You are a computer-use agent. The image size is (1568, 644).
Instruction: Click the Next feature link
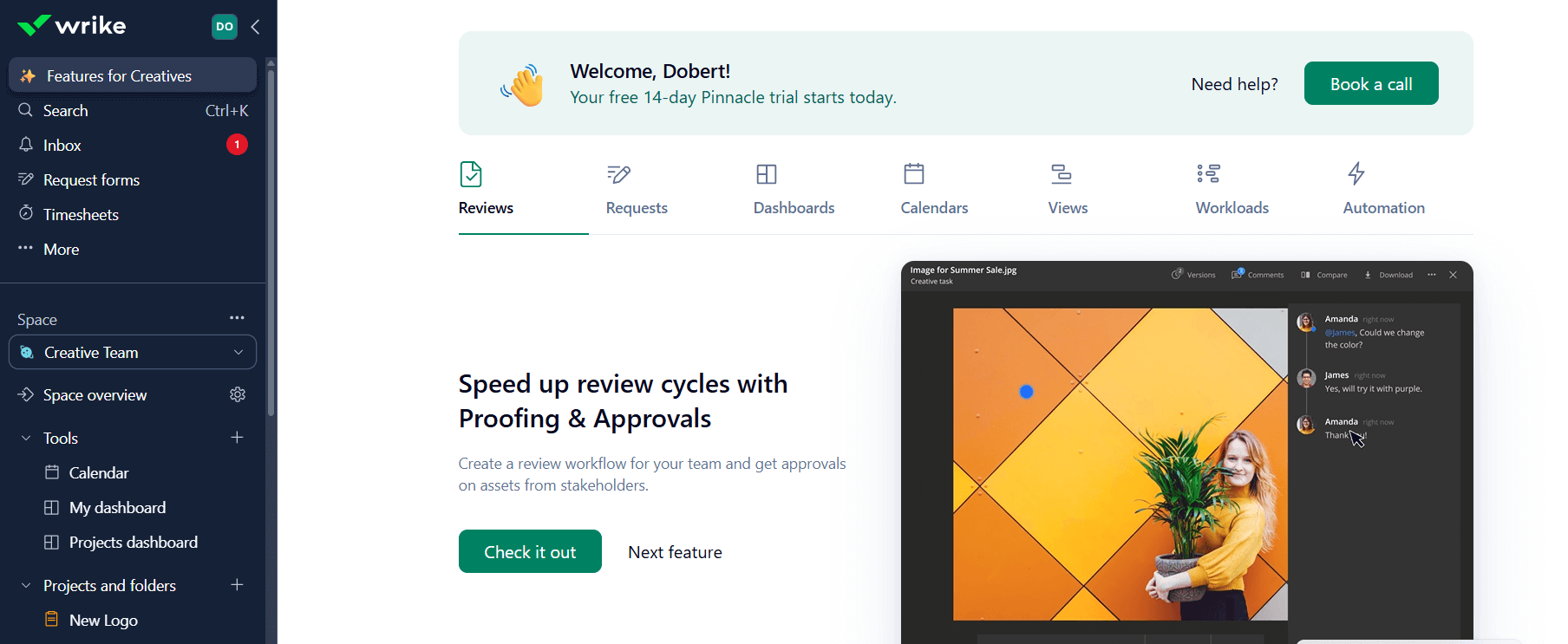coord(675,552)
